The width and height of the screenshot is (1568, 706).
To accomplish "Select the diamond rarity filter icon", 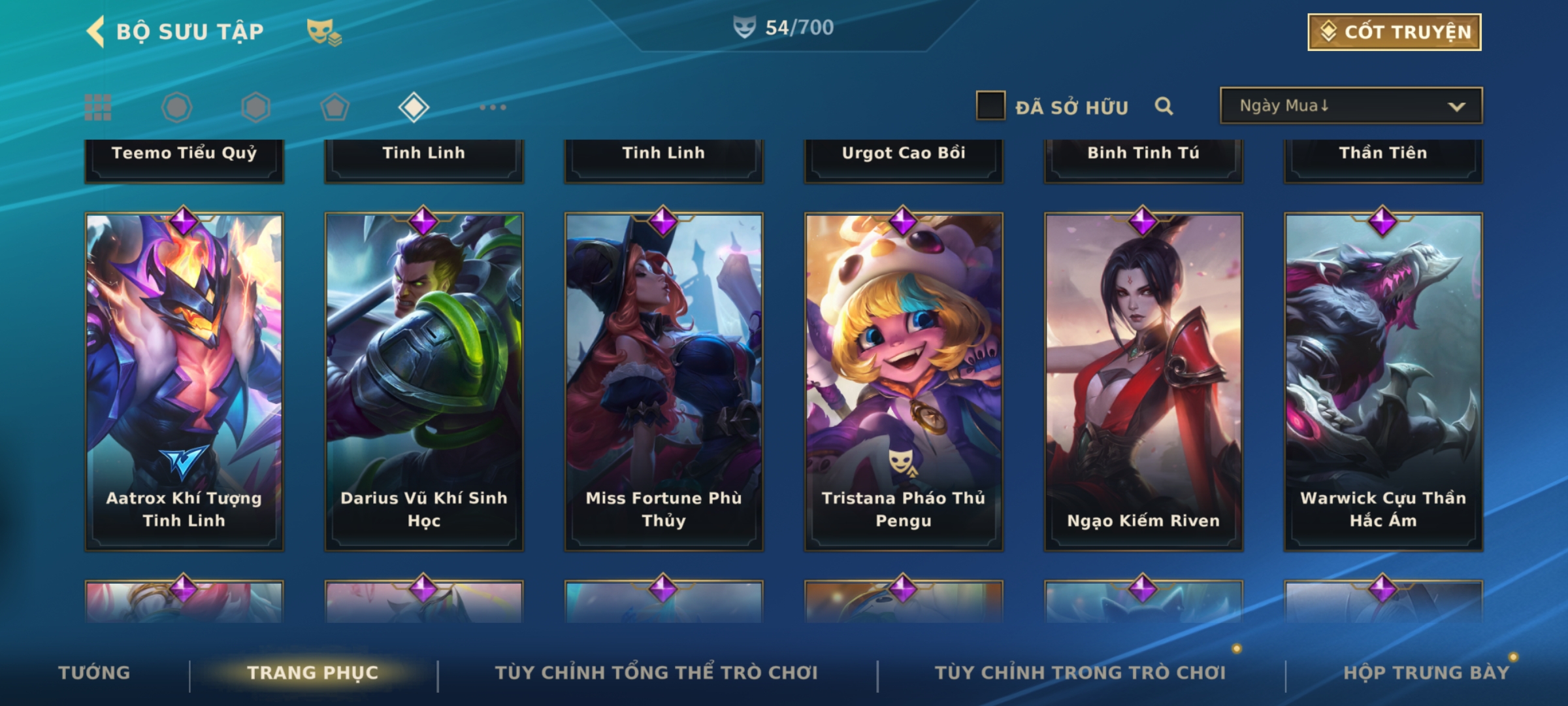I will pos(414,107).
